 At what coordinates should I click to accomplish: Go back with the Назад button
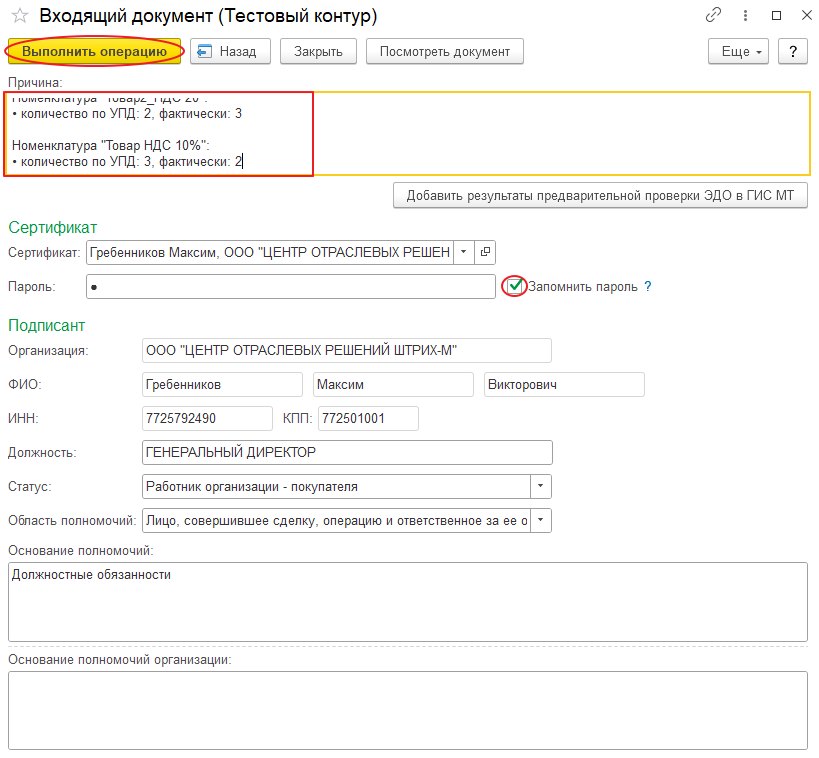tap(230, 51)
